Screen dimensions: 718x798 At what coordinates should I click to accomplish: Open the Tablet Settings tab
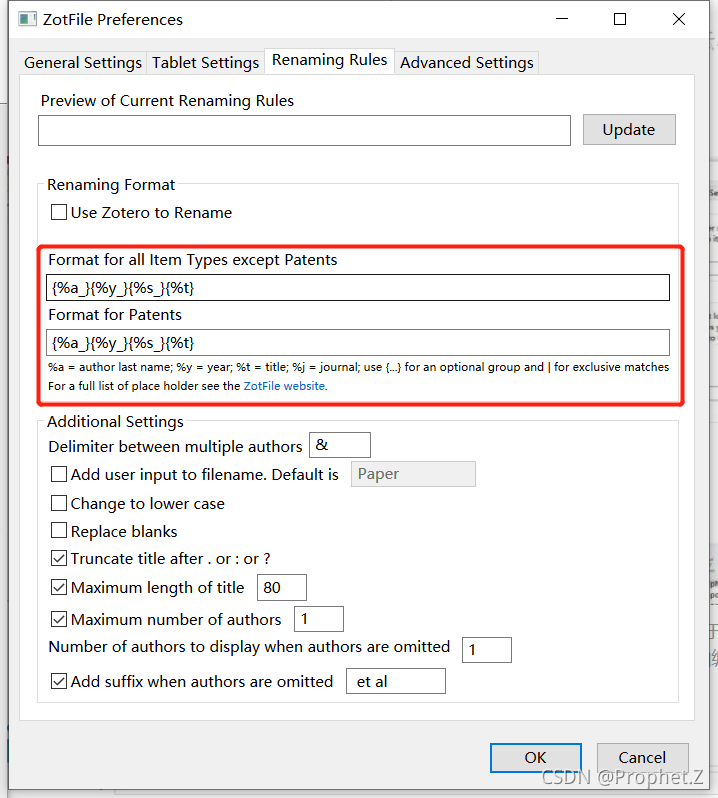click(206, 63)
